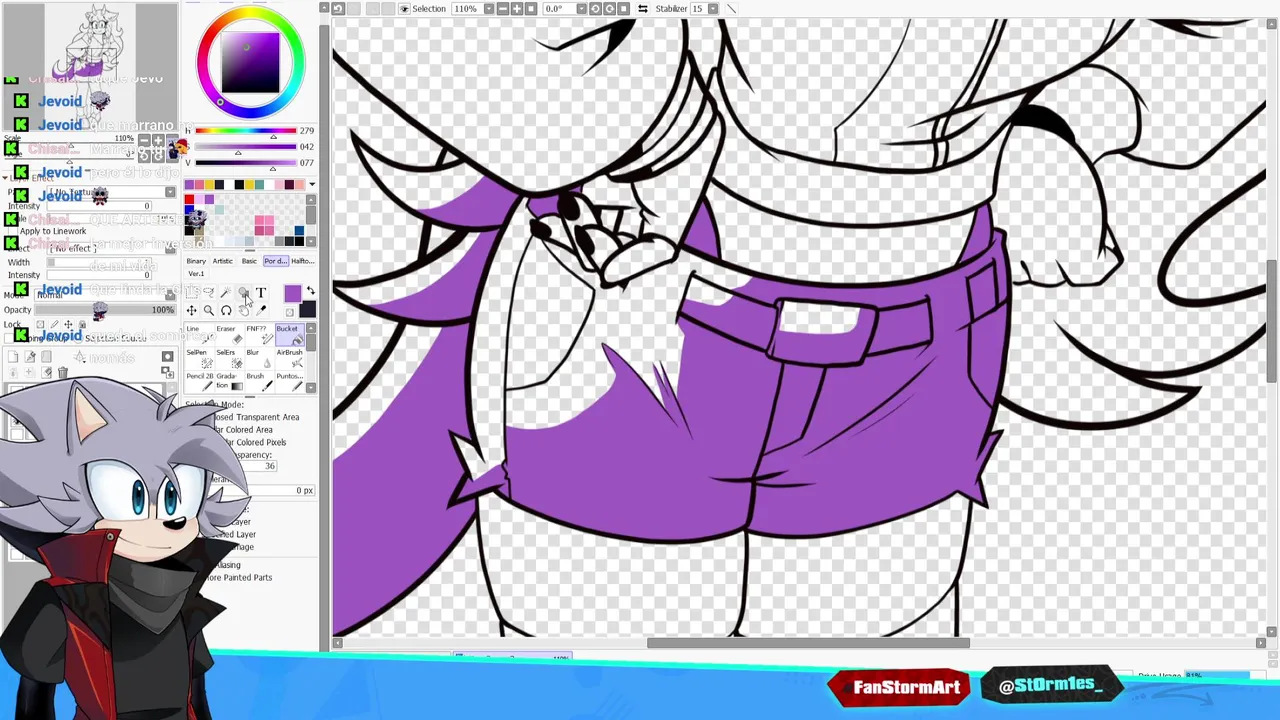Select the Shape tool
1280x720 pixels.
tap(243, 292)
